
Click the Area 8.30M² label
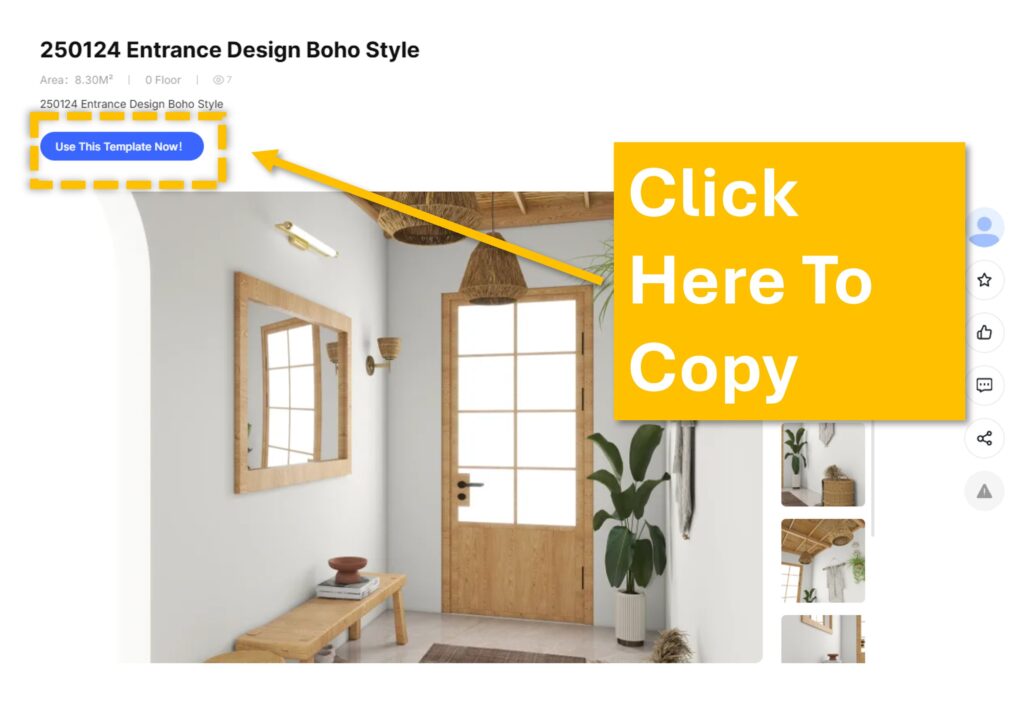pyautogui.click(x=76, y=80)
